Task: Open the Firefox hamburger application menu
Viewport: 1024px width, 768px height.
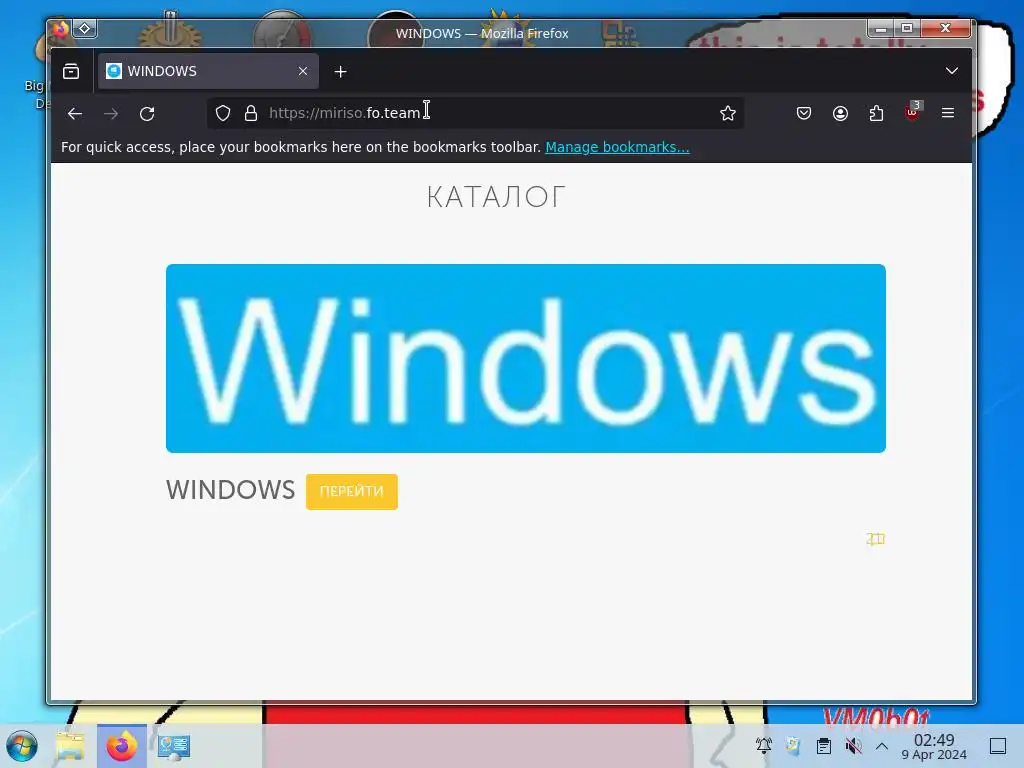Action: tap(948, 113)
